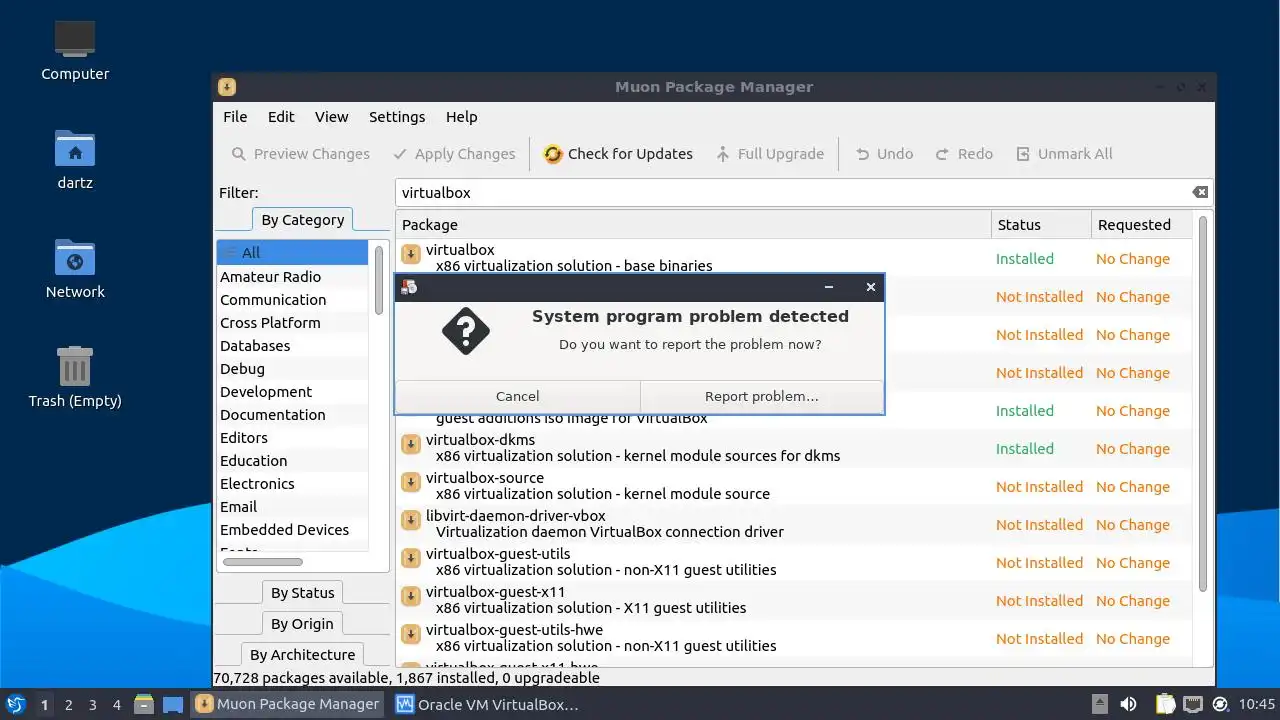Open the Lubuntu start menu

[x=15, y=704]
